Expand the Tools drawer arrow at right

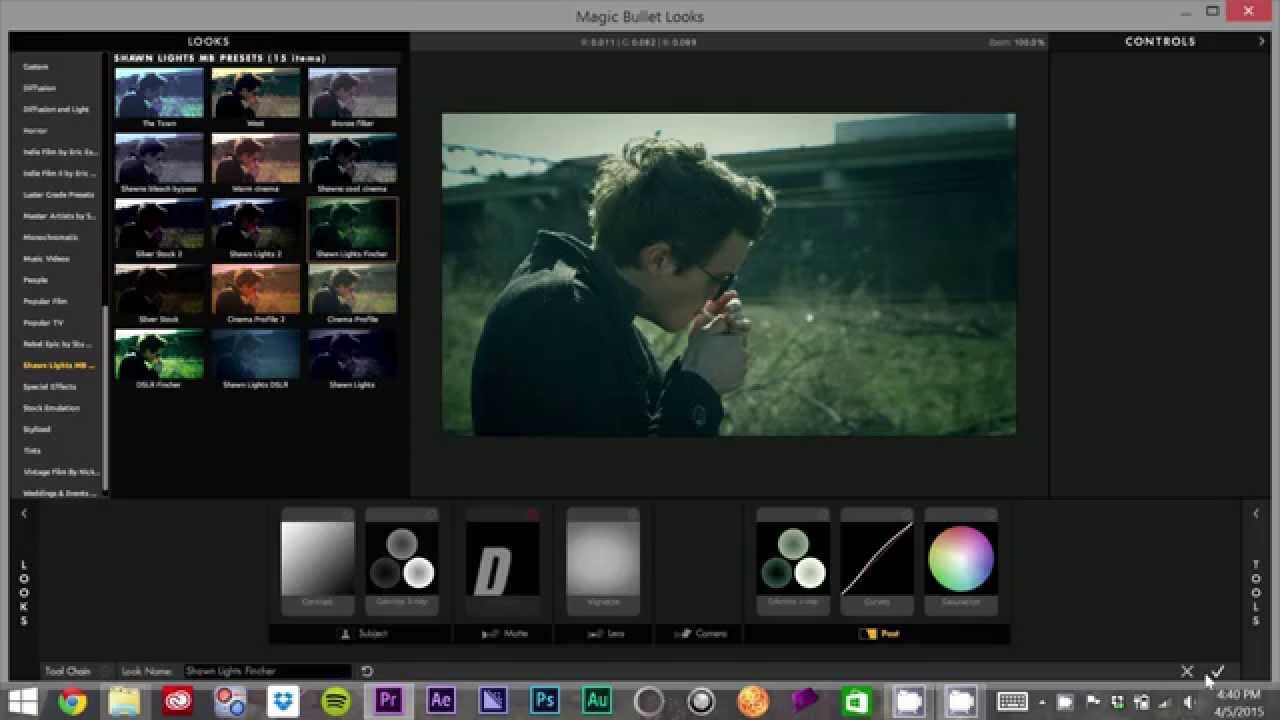click(x=1256, y=513)
